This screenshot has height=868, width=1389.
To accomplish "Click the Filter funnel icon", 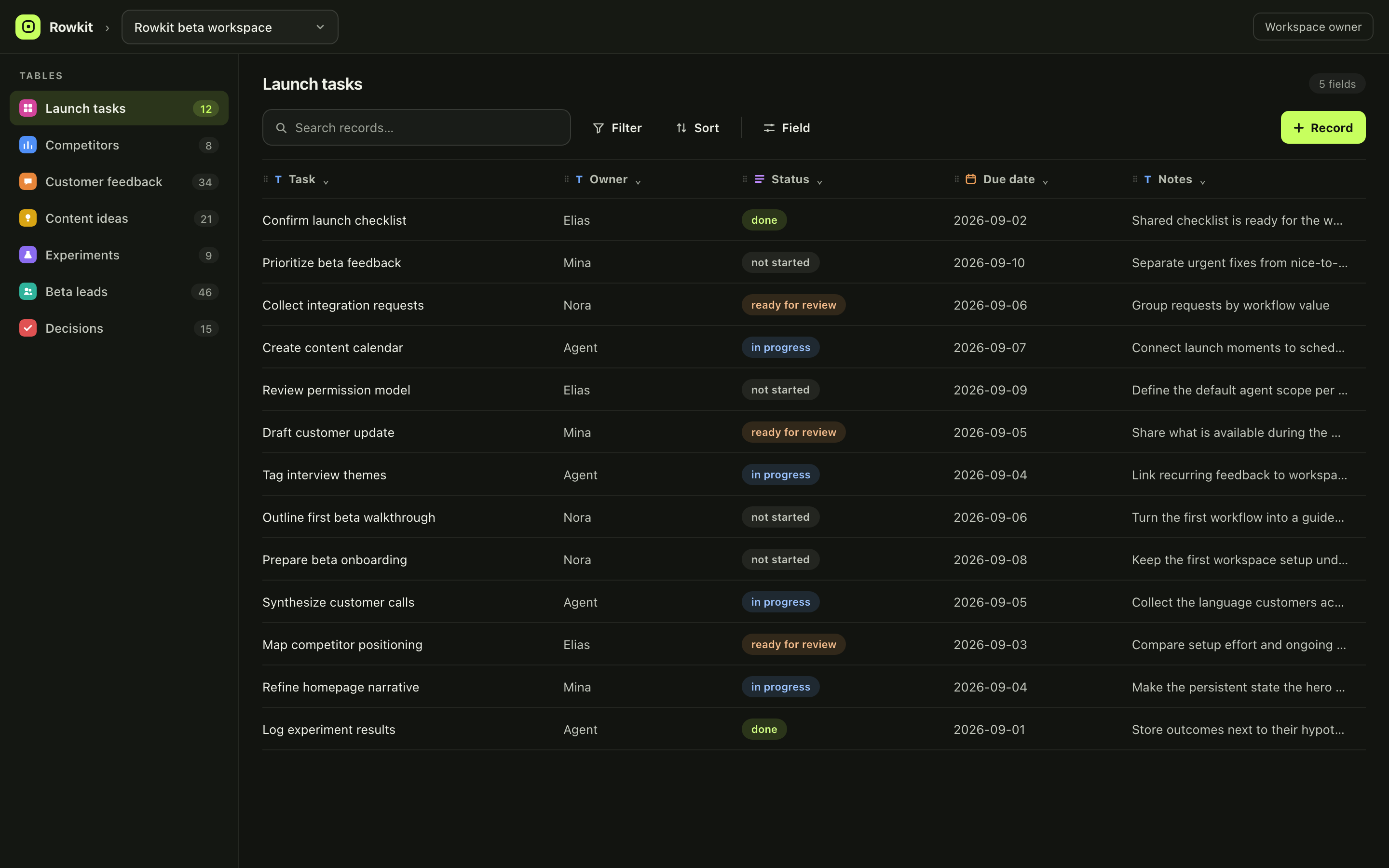I will [598, 128].
